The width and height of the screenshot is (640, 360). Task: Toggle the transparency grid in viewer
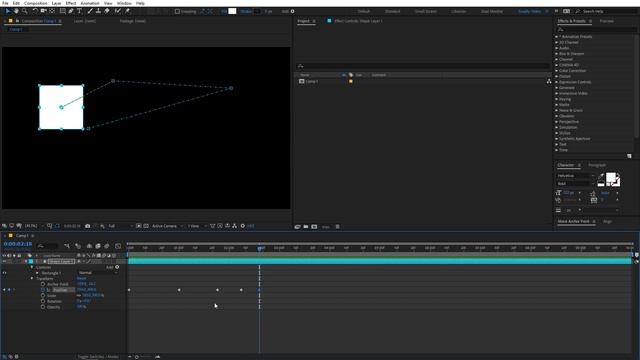[146, 226]
